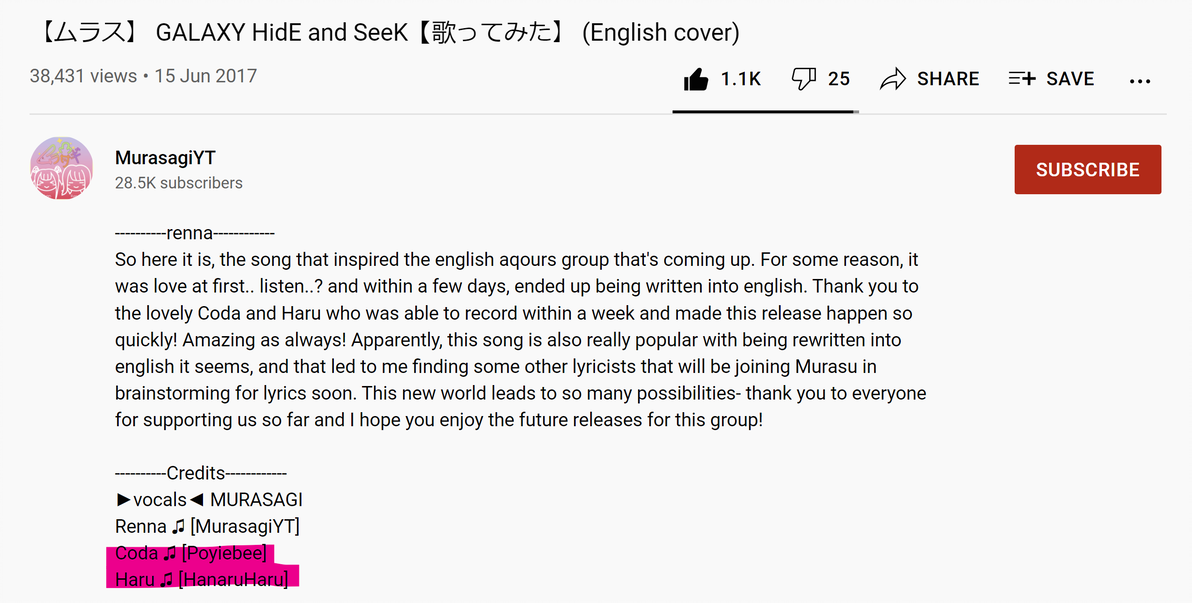Click the thumbs-up like icon
Image resolution: width=1192 pixels, height=603 pixels.
pyautogui.click(x=696, y=79)
